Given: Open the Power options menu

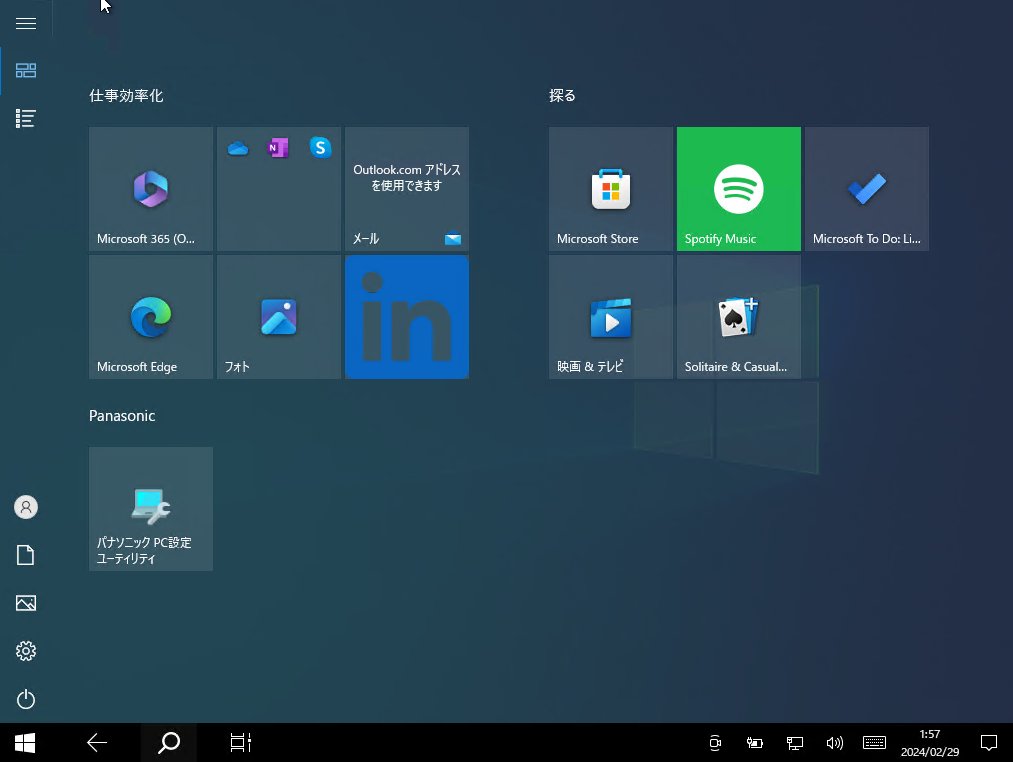Looking at the screenshot, I should [26, 699].
